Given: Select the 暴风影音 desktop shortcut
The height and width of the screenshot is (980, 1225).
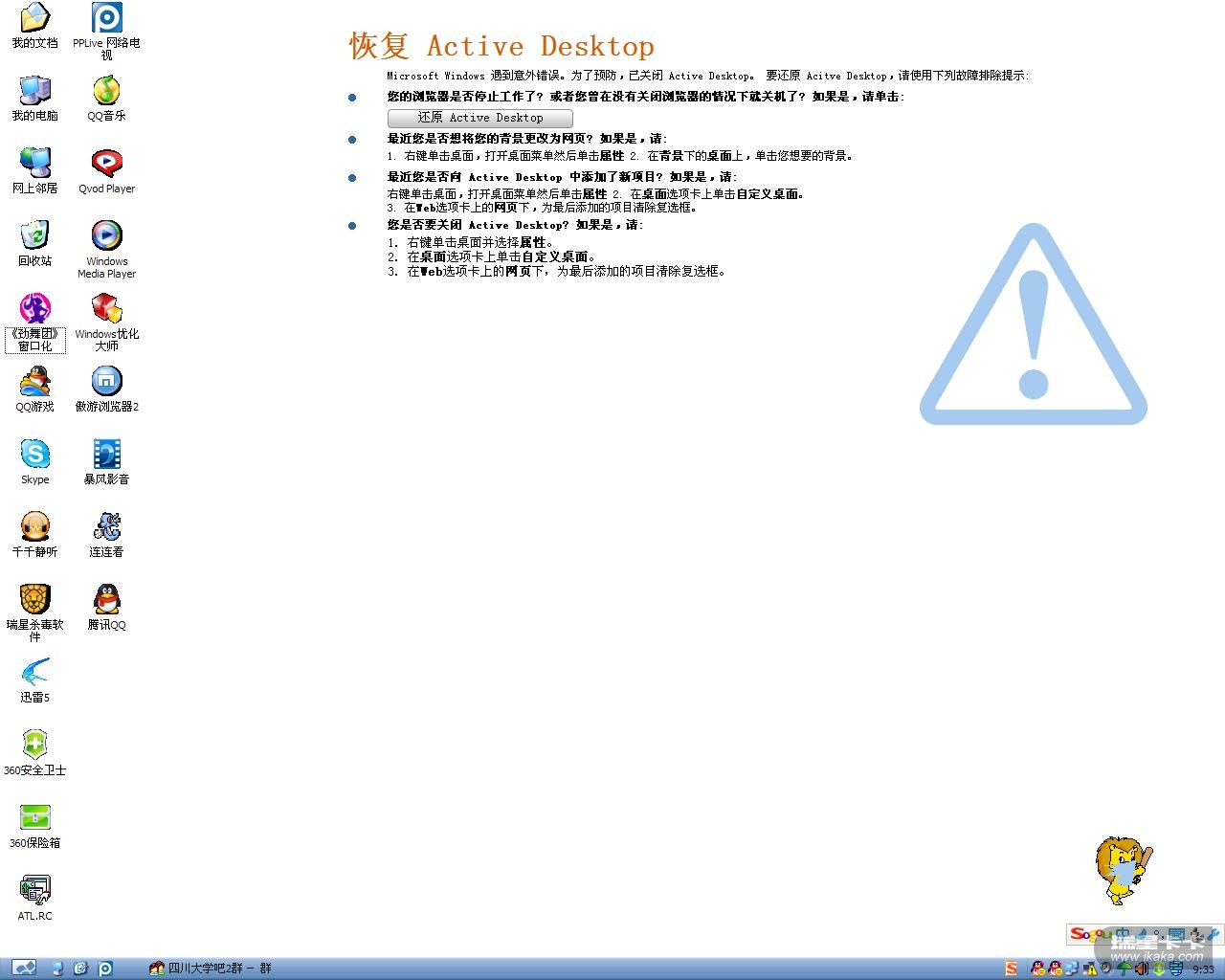Looking at the screenshot, I should [x=106, y=462].
